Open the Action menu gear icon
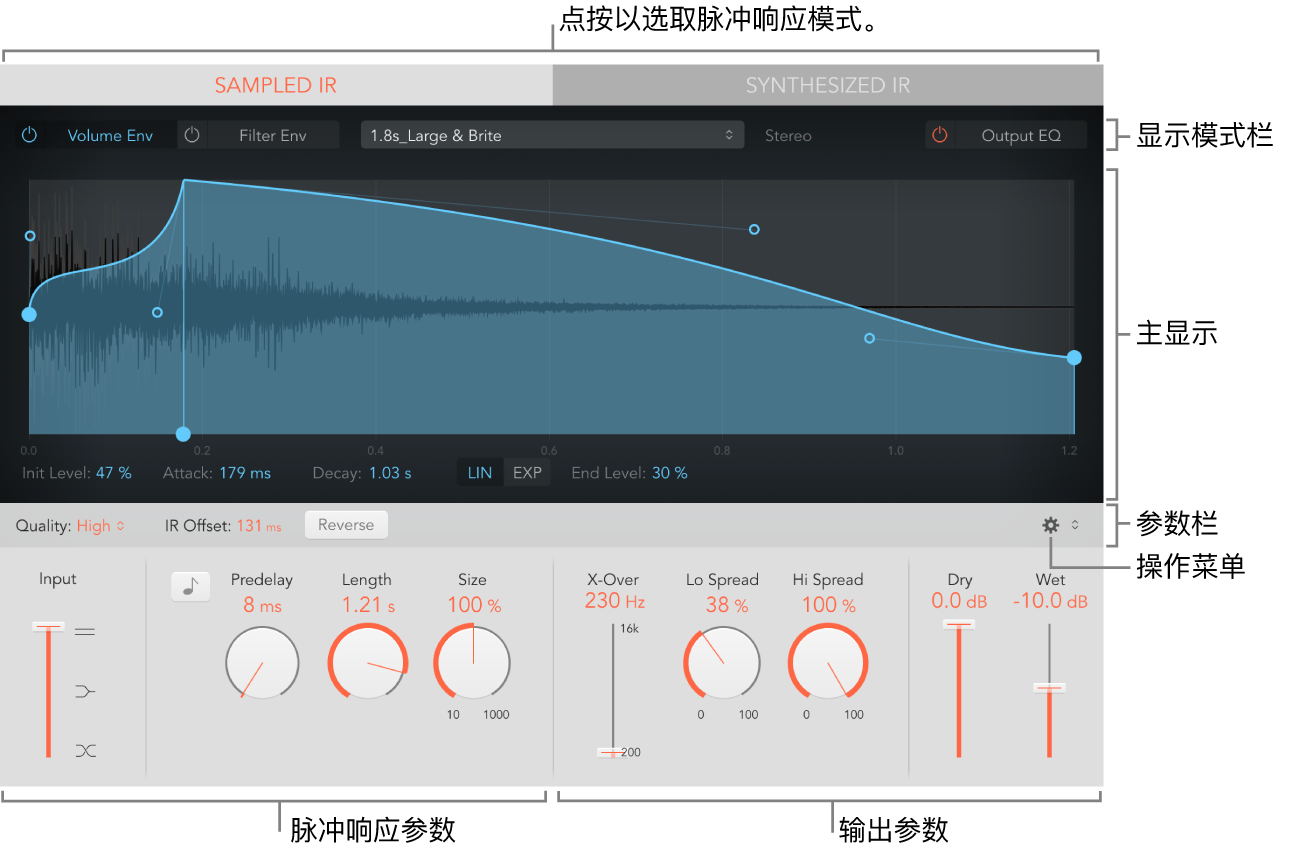Screen dimensions: 1290x851 tap(1048, 524)
